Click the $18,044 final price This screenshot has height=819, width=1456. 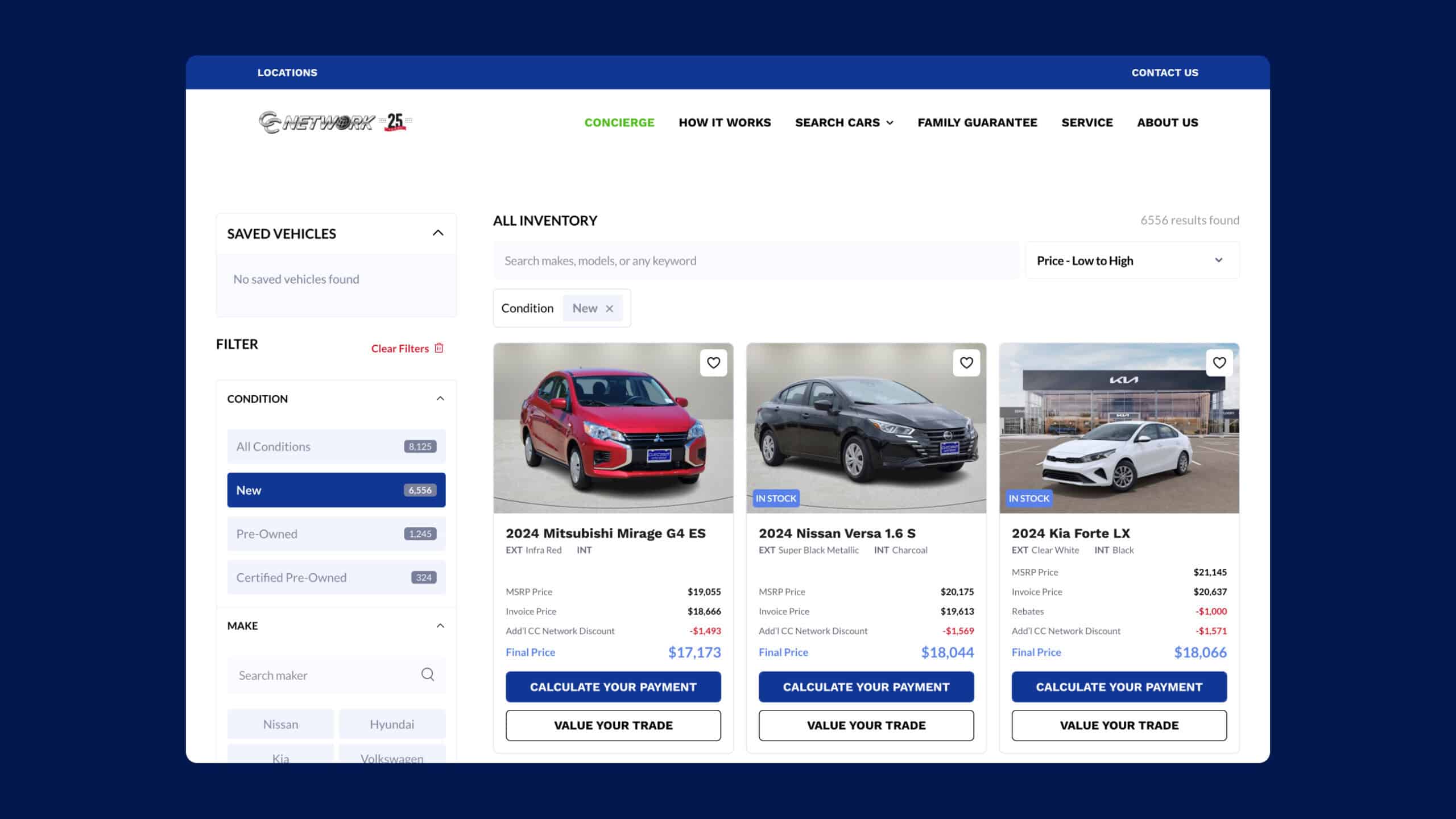pos(948,652)
